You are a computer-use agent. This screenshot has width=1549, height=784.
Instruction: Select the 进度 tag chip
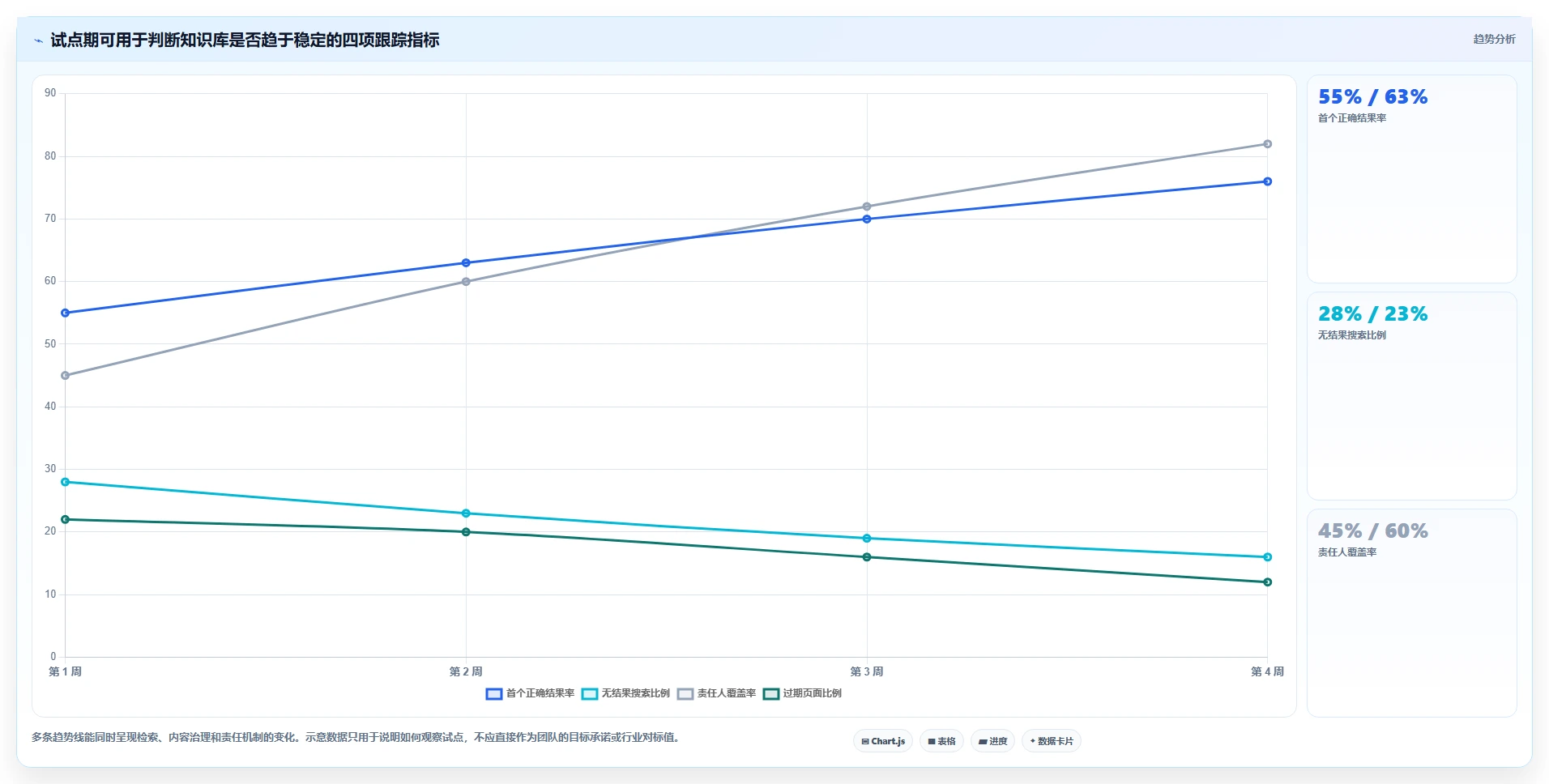(992, 741)
